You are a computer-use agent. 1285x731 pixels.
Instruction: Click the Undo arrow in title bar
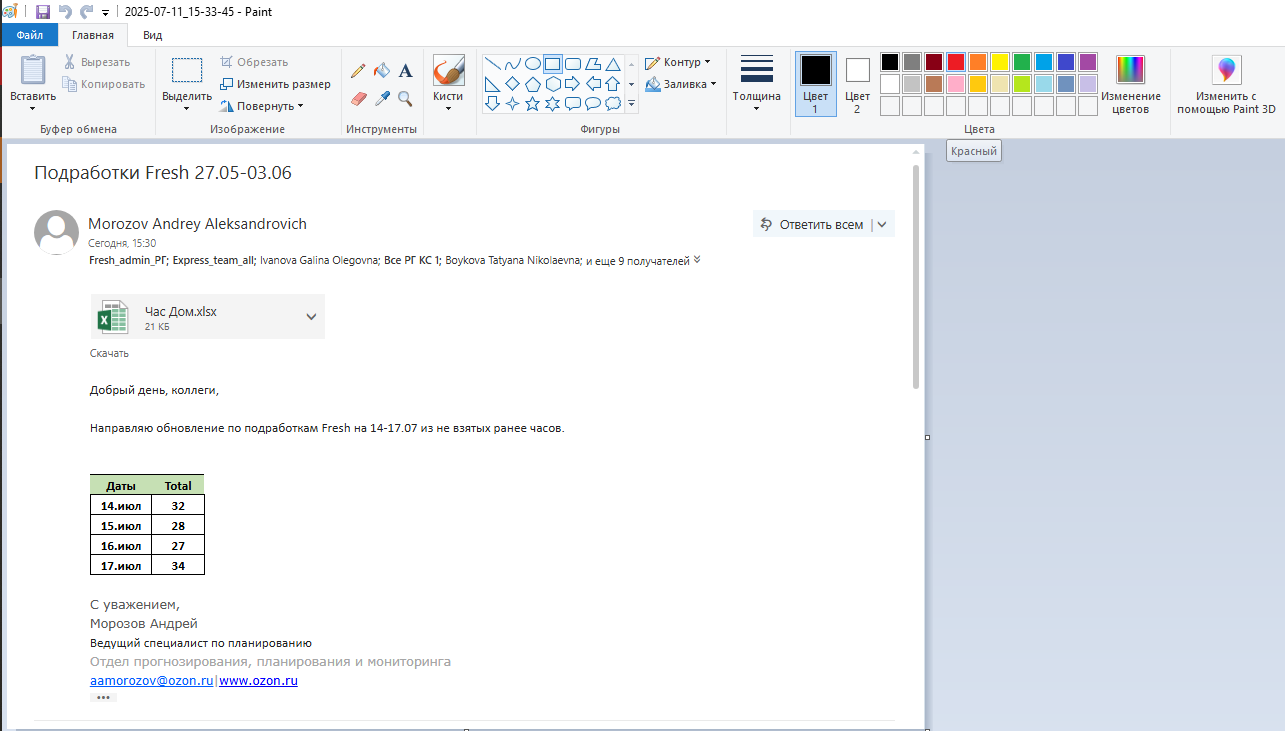(65, 12)
